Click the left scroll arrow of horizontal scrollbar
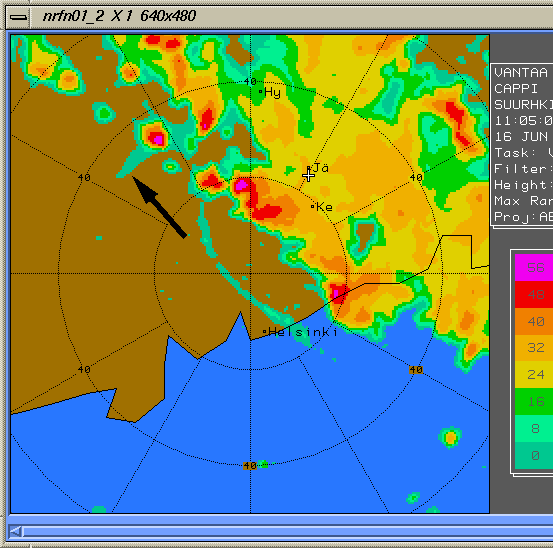The image size is (553, 548). pos(15,531)
